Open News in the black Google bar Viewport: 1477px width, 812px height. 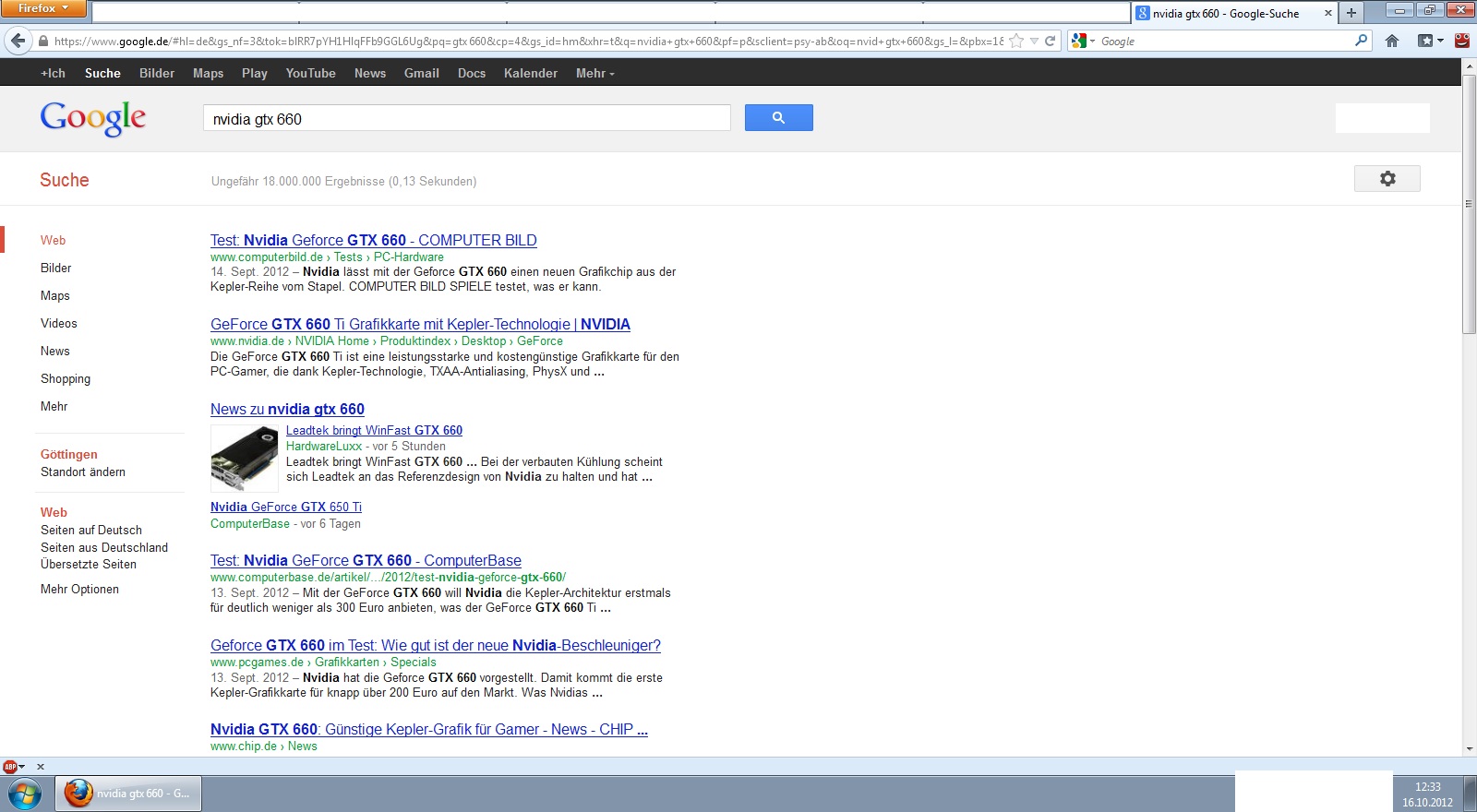370,73
